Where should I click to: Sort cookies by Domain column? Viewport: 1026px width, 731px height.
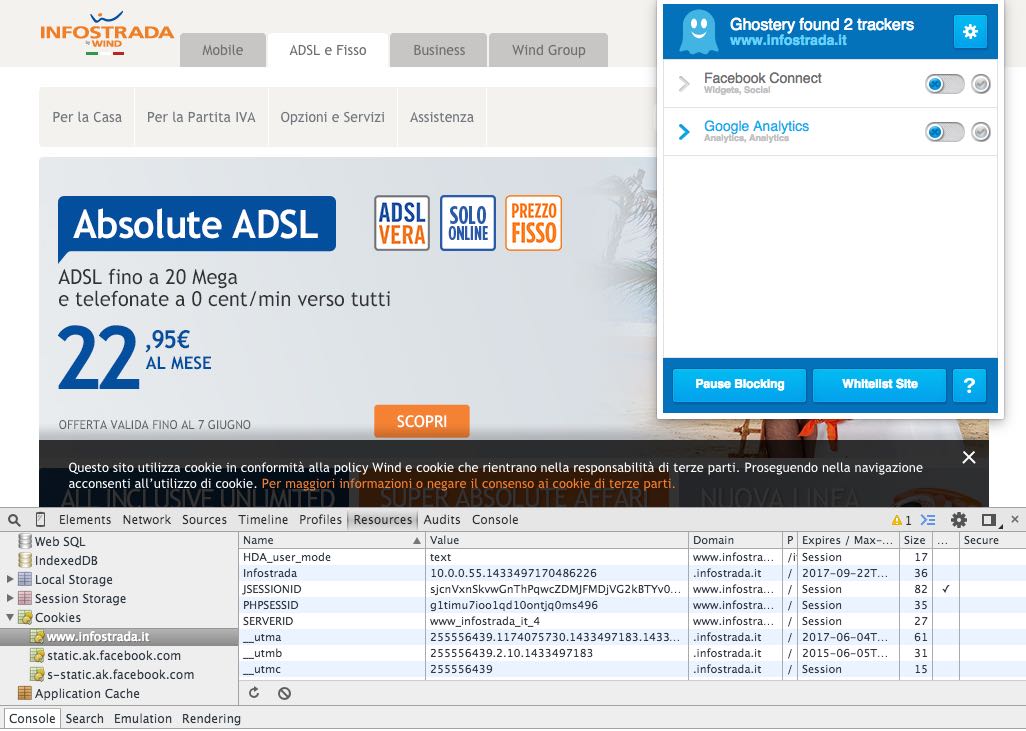click(735, 540)
